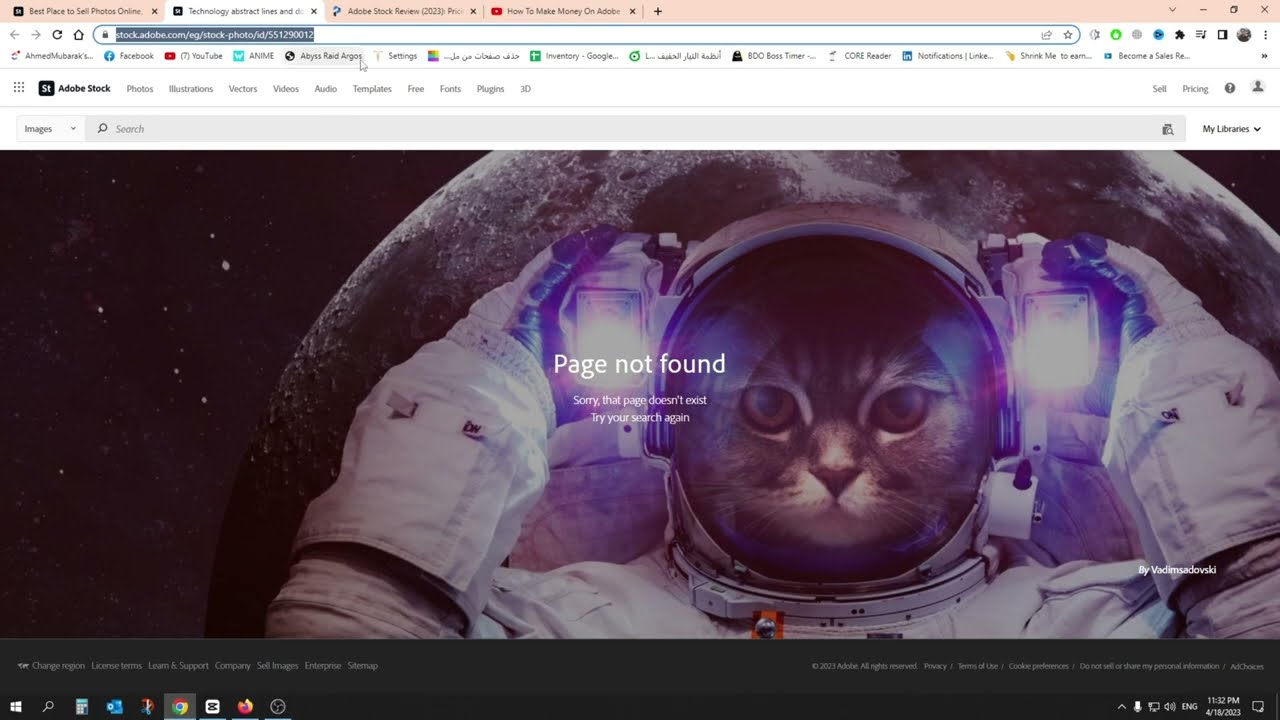Open Cookie preferences footer link
Viewport: 1280px width, 720px height.
pyautogui.click(x=1038, y=666)
